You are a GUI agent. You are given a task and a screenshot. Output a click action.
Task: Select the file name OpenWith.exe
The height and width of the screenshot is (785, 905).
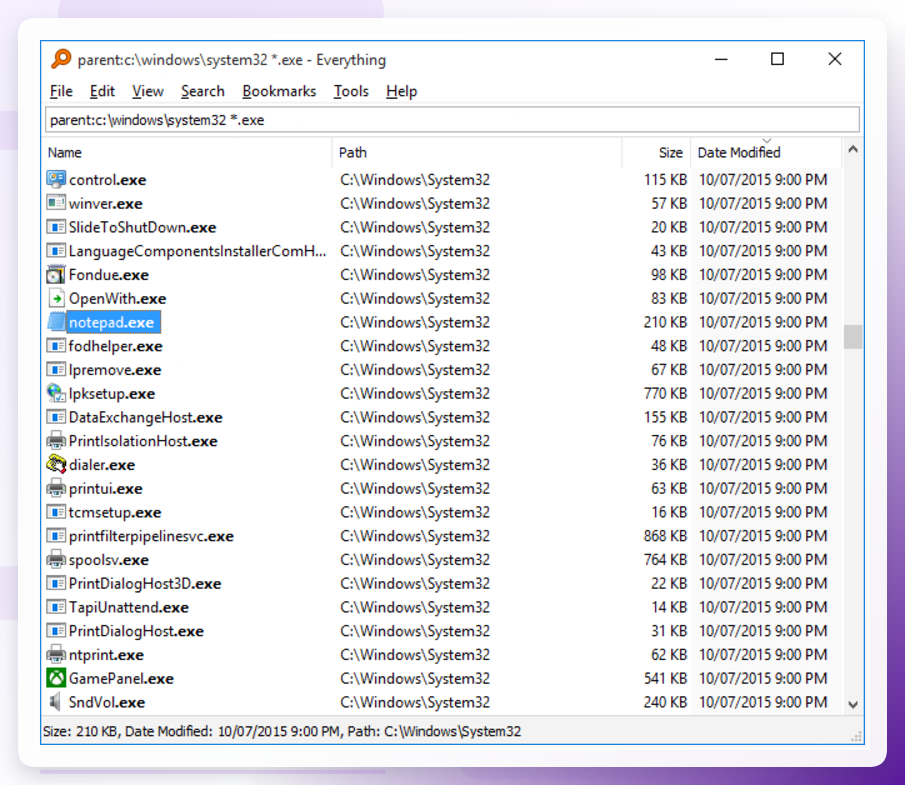118,298
